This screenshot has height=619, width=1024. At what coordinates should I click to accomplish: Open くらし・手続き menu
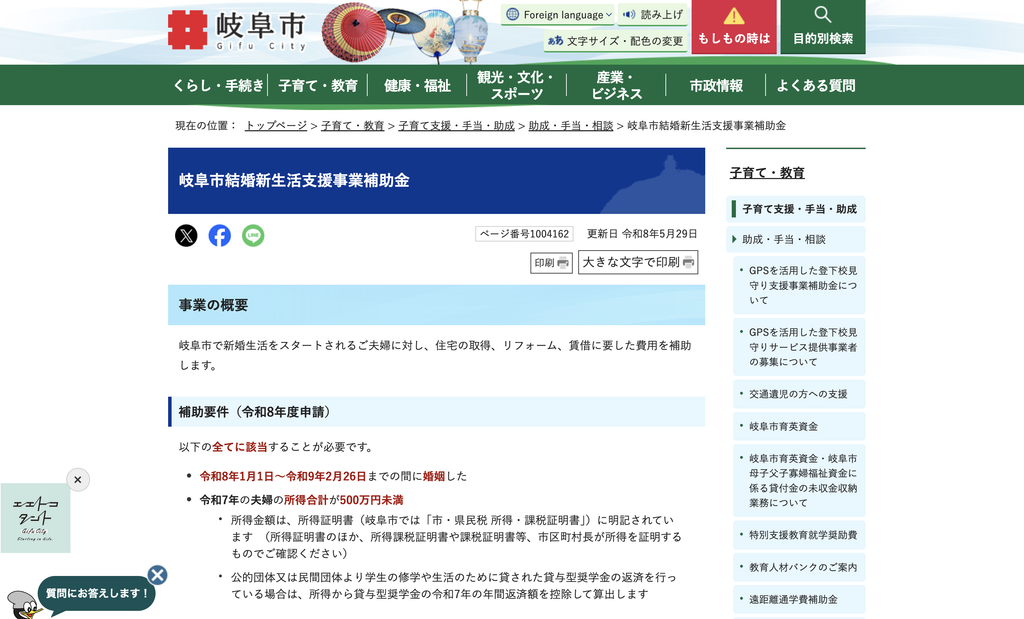coord(218,86)
